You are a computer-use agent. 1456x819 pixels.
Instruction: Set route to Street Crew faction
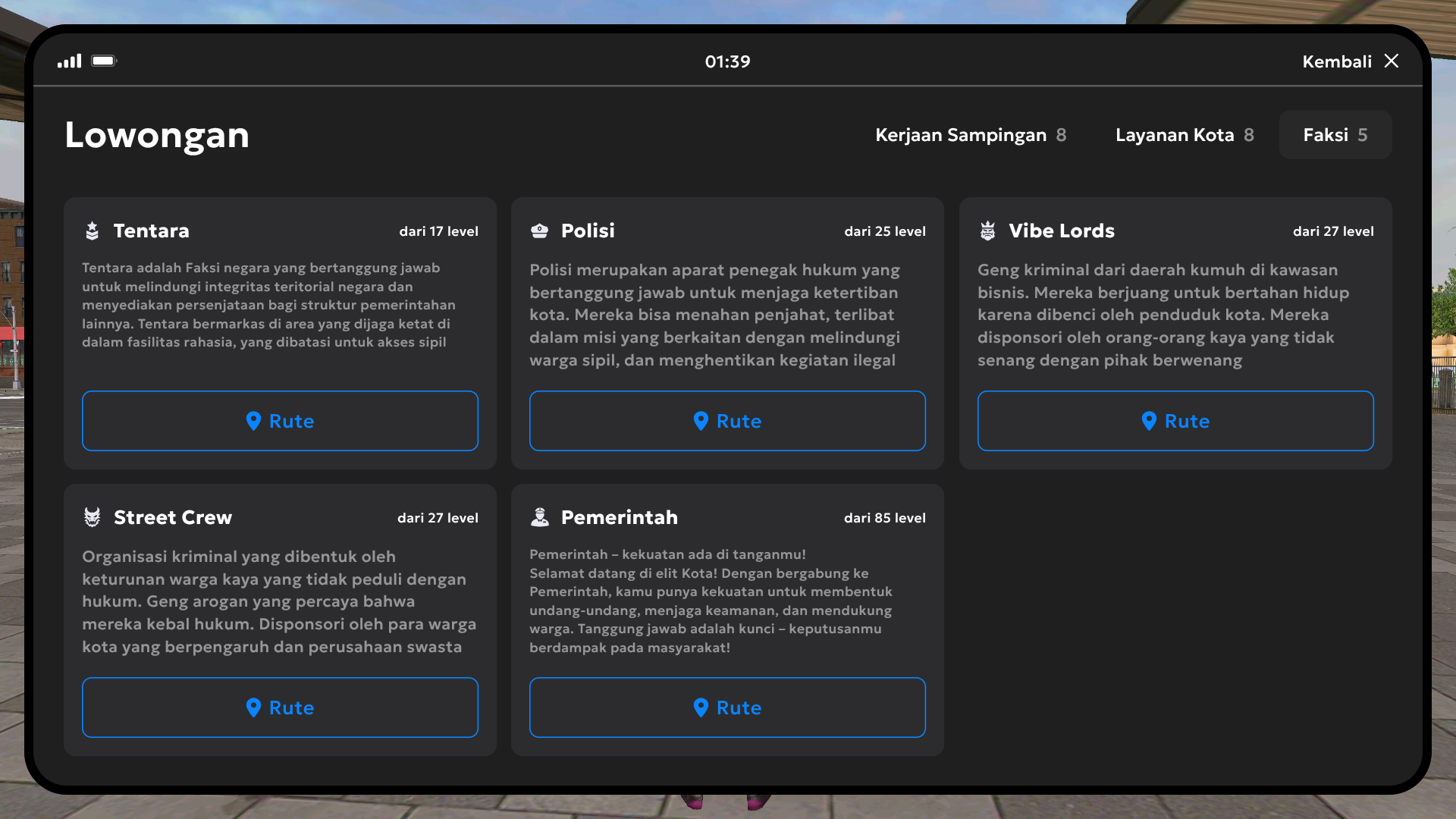pos(280,708)
